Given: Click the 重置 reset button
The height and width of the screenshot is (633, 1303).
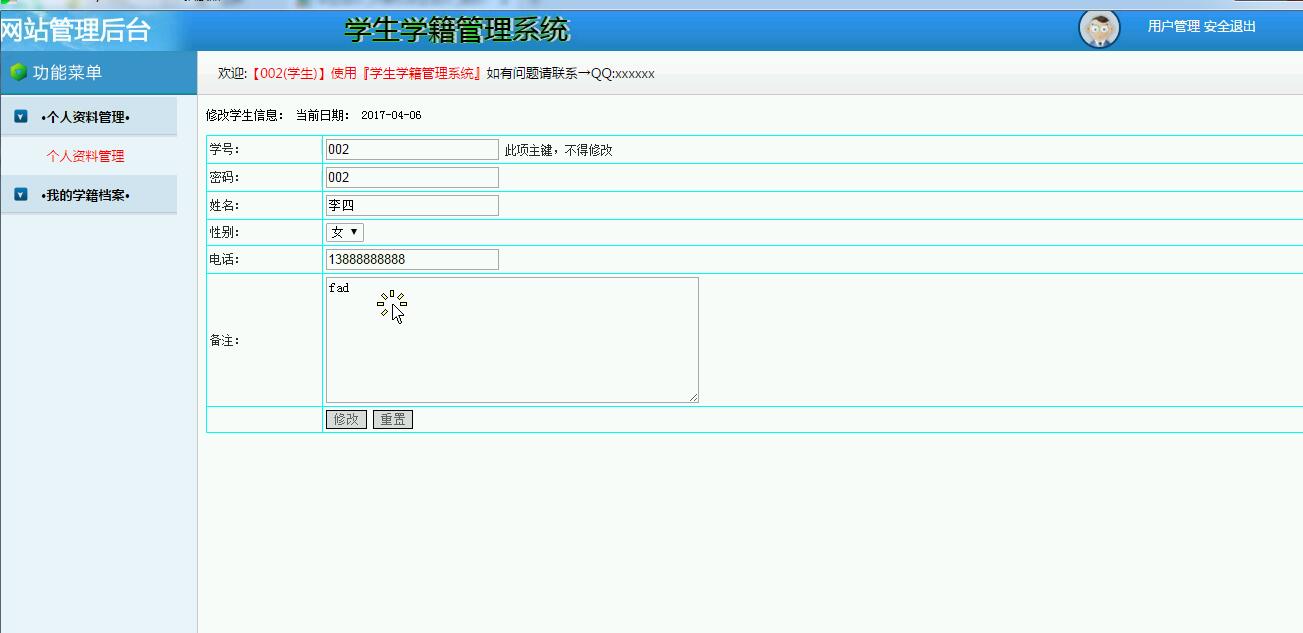Looking at the screenshot, I should tap(393, 419).
